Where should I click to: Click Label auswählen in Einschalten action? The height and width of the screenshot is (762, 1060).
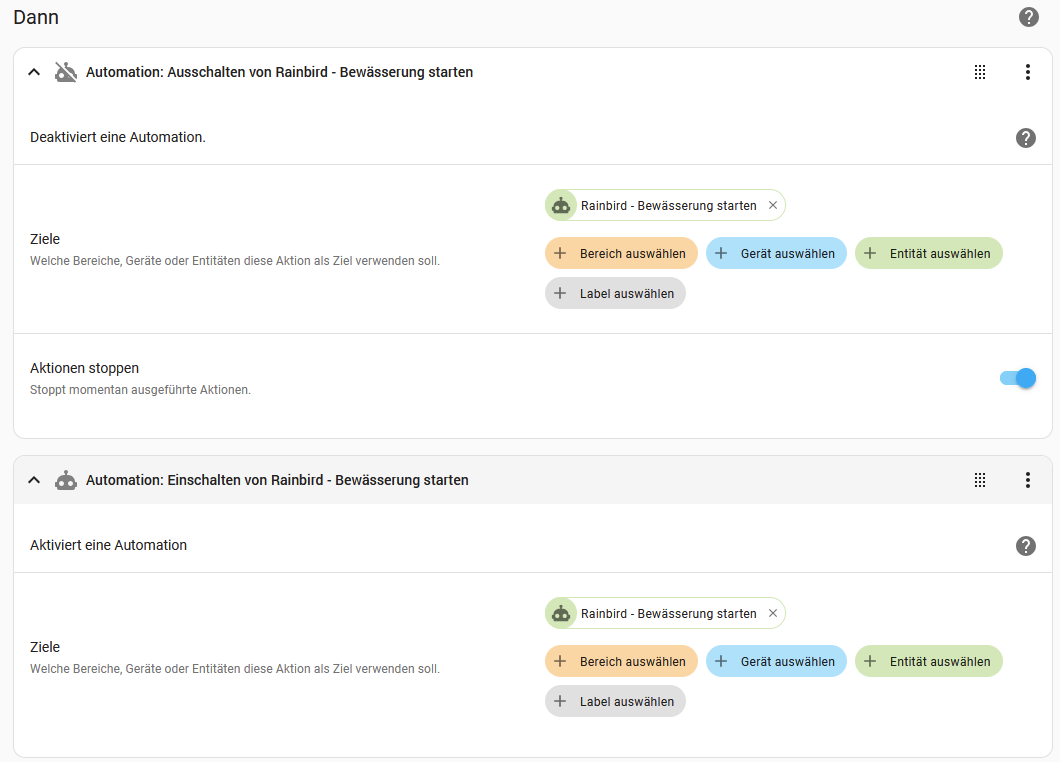tap(615, 701)
